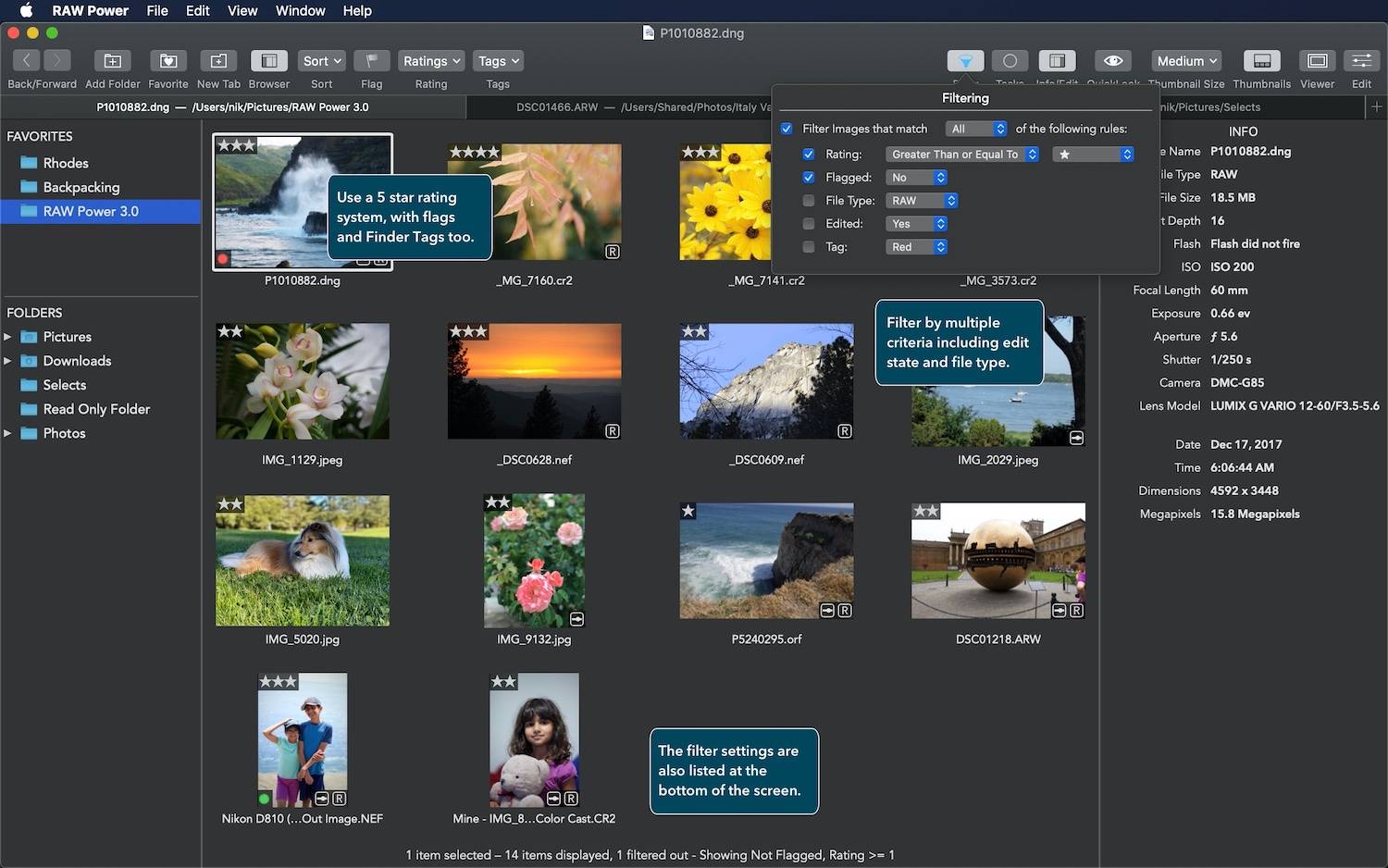Select the P5240295.orf coast thumbnail

pos(766,561)
